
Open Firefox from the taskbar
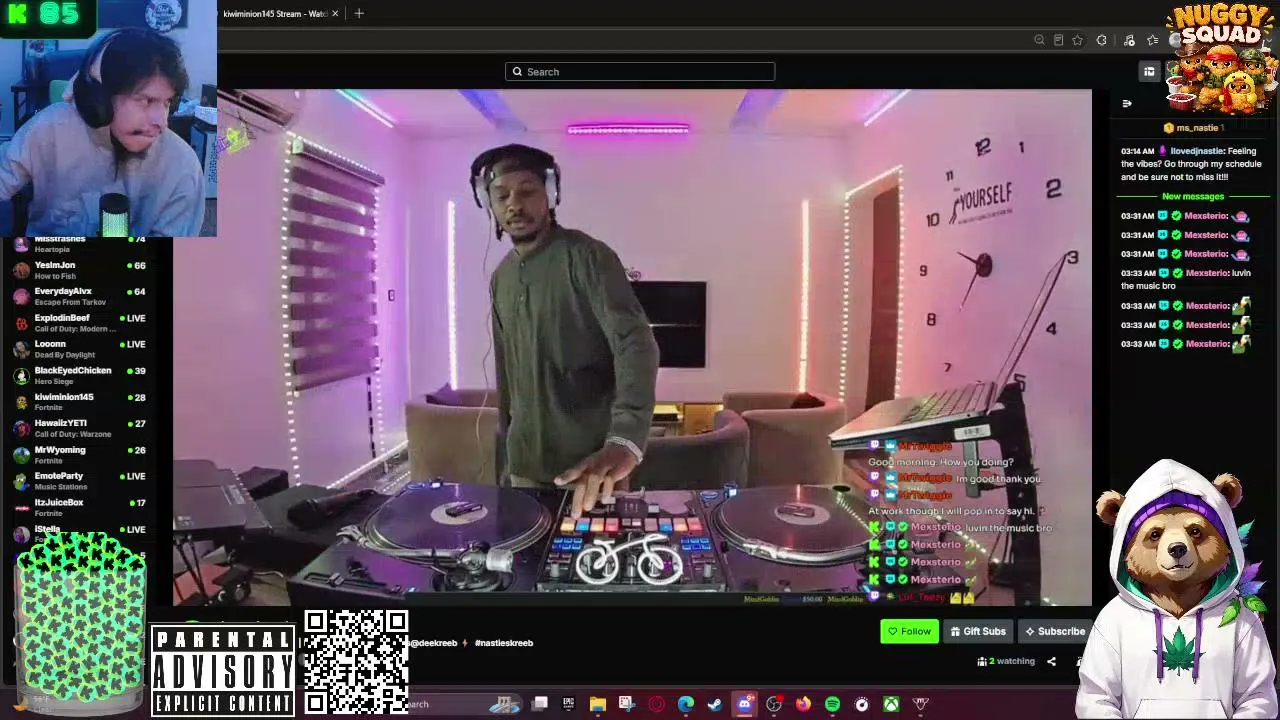coord(803,704)
